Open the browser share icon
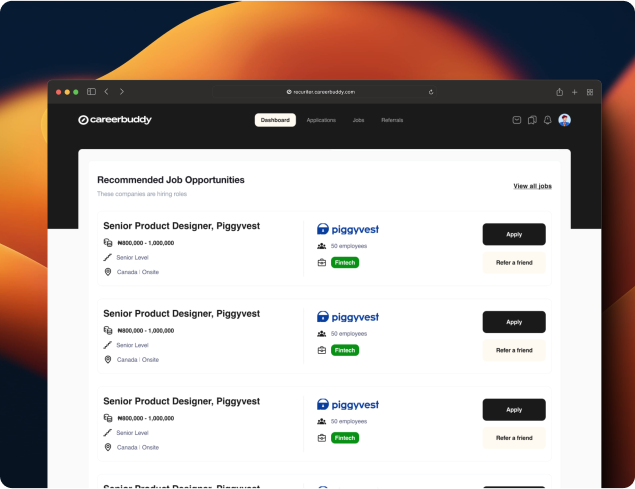 point(559,92)
